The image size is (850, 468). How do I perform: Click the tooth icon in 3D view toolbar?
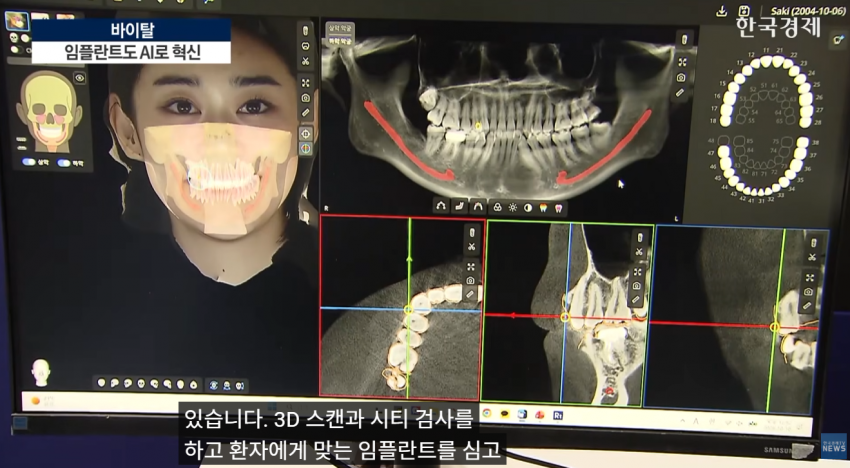click(305, 30)
